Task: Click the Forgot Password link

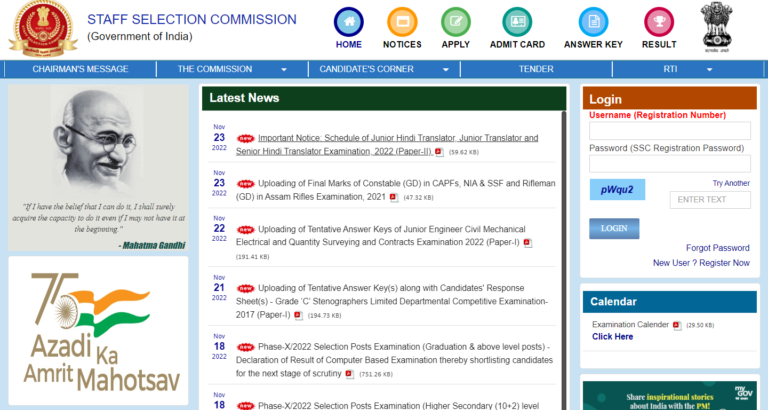Action: click(x=717, y=248)
